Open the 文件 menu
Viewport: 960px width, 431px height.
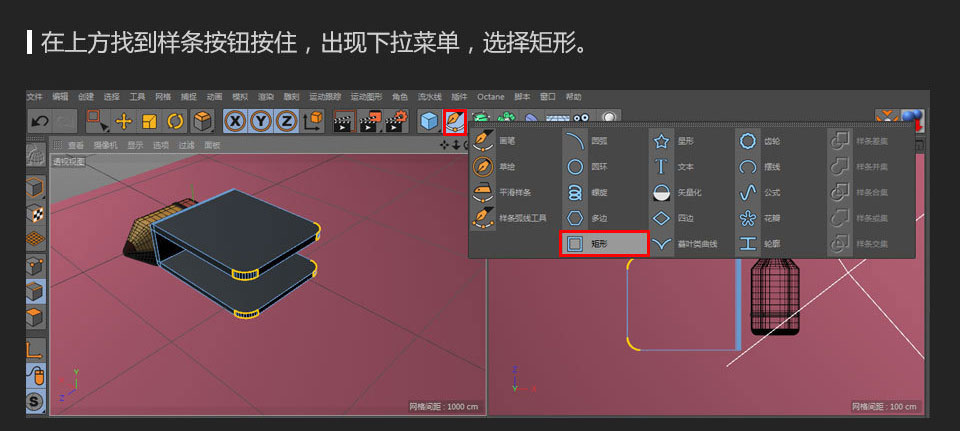[x=34, y=97]
